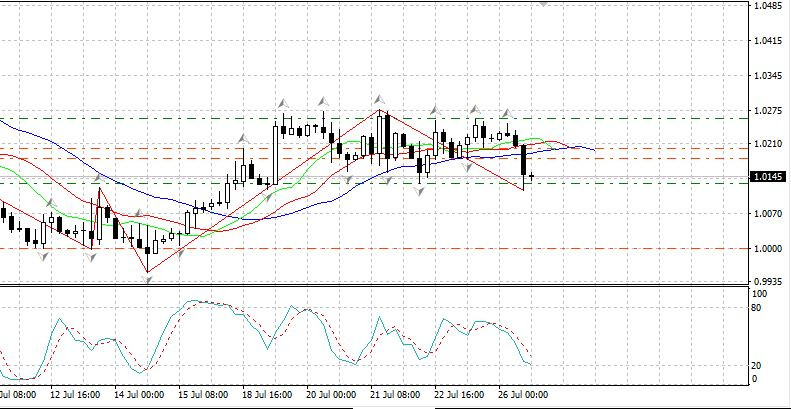Click the 1.0000 price axis label
This screenshot has height=409, width=791.
768,249
